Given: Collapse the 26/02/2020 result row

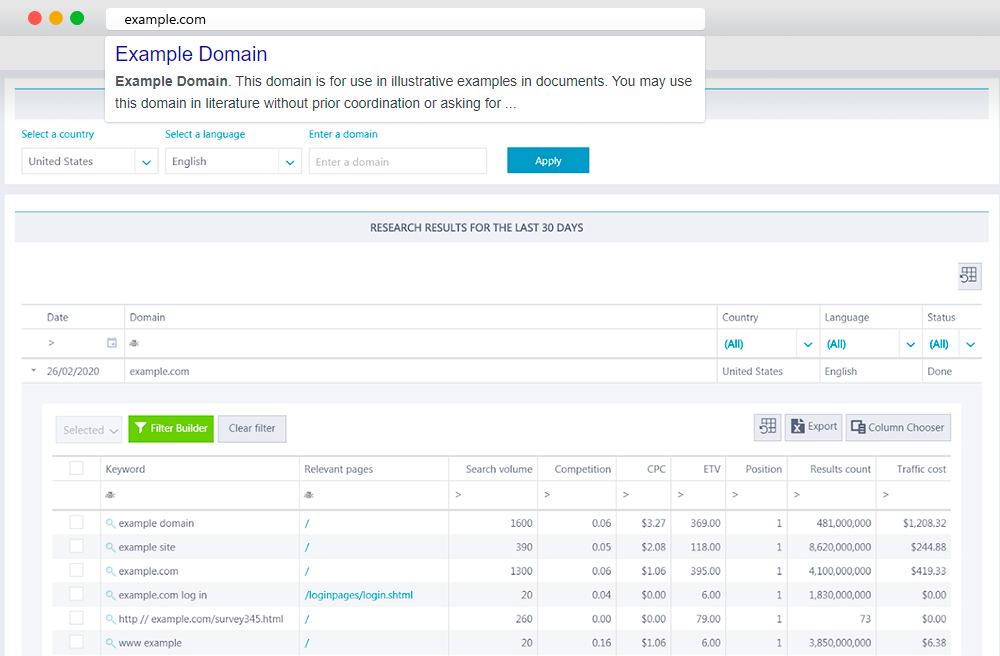Looking at the screenshot, I should click(x=33, y=370).
